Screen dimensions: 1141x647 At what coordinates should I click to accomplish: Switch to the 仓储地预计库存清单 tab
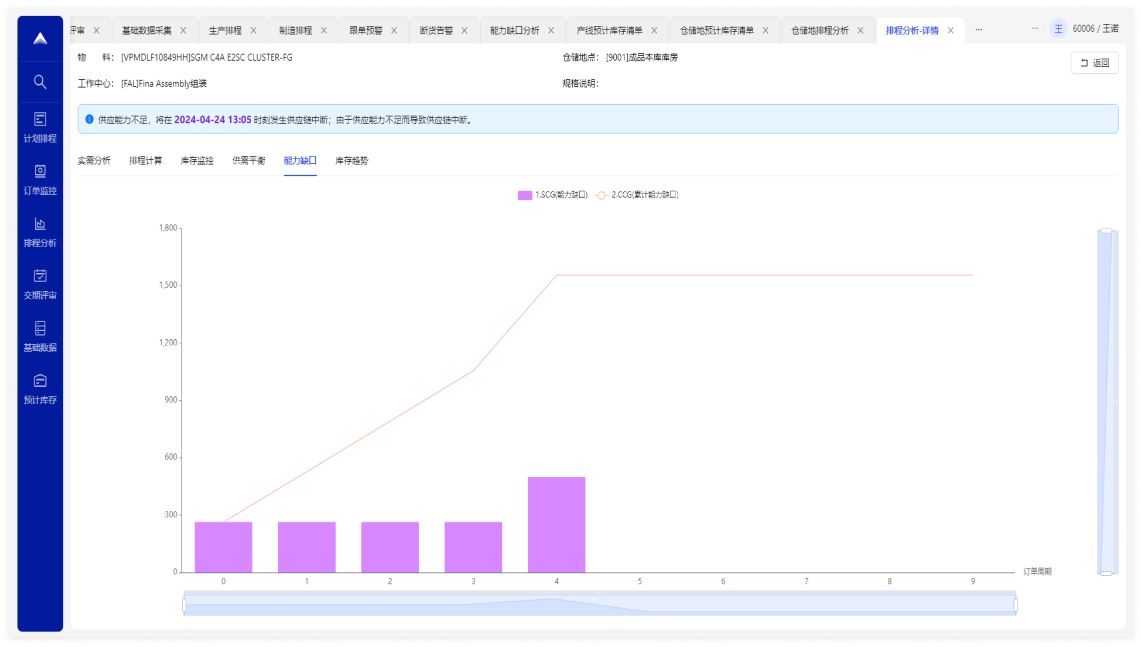coord(717,31)
